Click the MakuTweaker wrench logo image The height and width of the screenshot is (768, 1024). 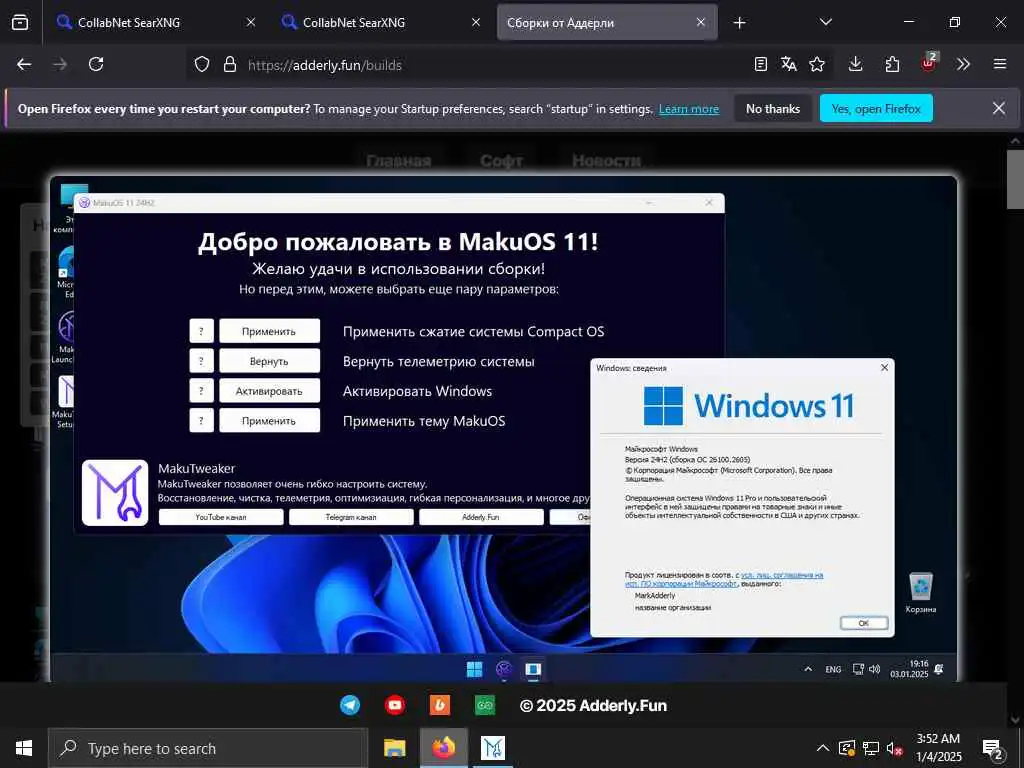[x=115, y=493]
